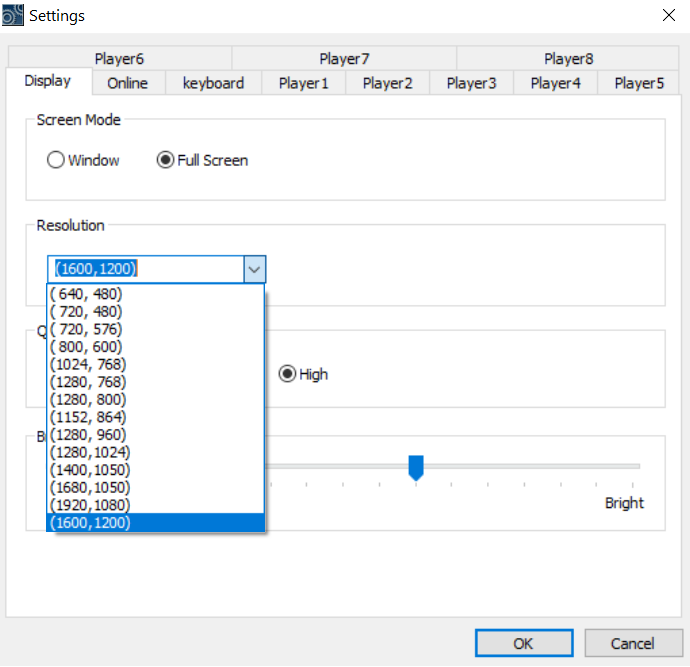Click the brightness slider thumb

click(416, 468)
